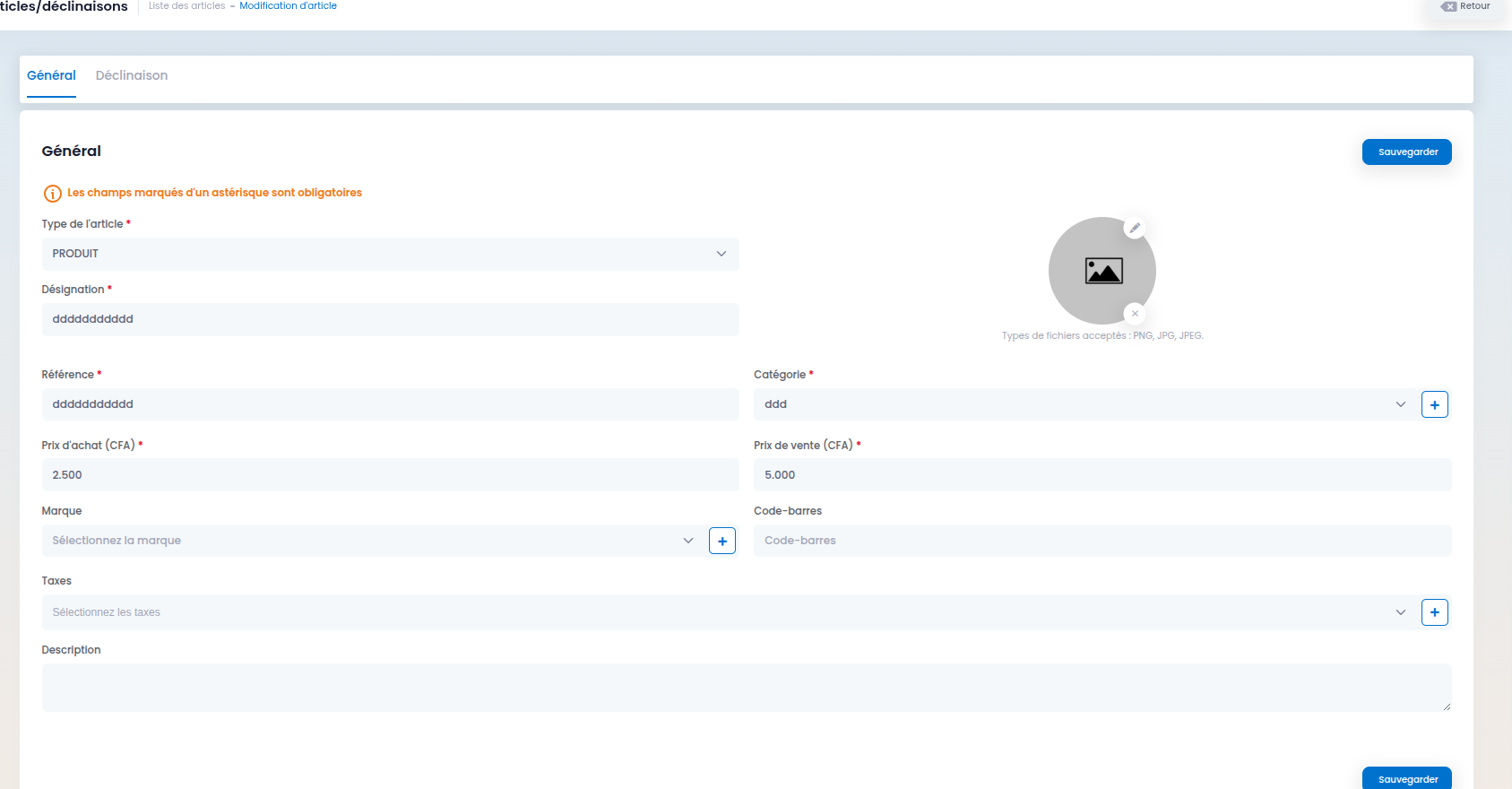Viewport: 1512px width, 789px height.
Task: Click the pencil icon to edit image
Action: 1135,228
